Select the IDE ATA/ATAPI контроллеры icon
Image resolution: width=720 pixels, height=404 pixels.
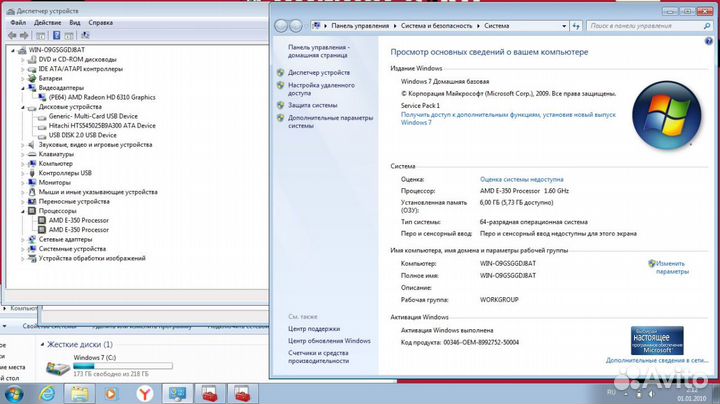coord(32,69)
